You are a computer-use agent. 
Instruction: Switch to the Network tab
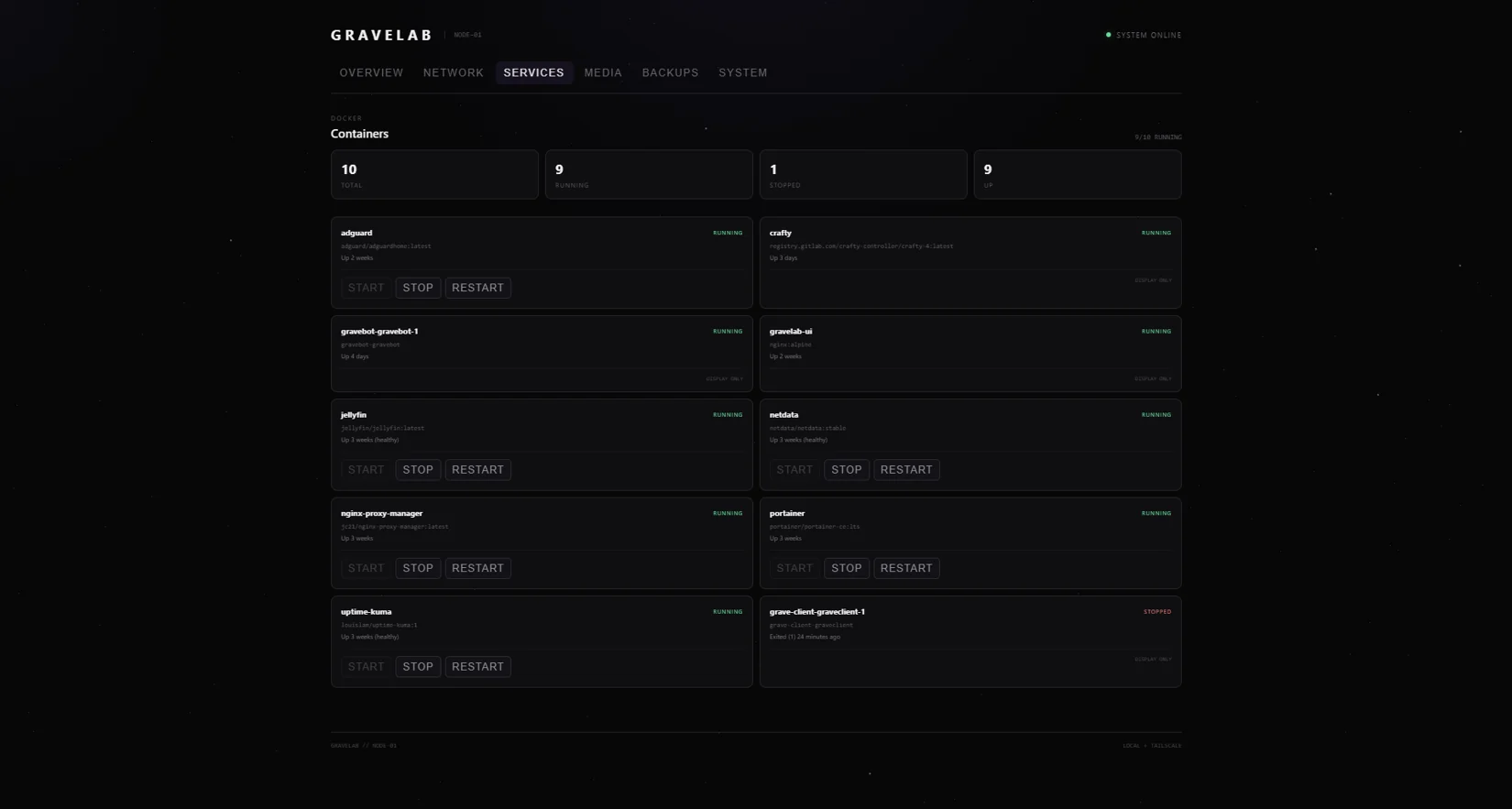pos(454,73)
